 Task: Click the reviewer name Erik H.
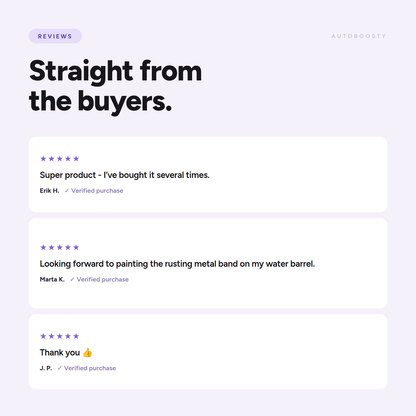point(49,191)
